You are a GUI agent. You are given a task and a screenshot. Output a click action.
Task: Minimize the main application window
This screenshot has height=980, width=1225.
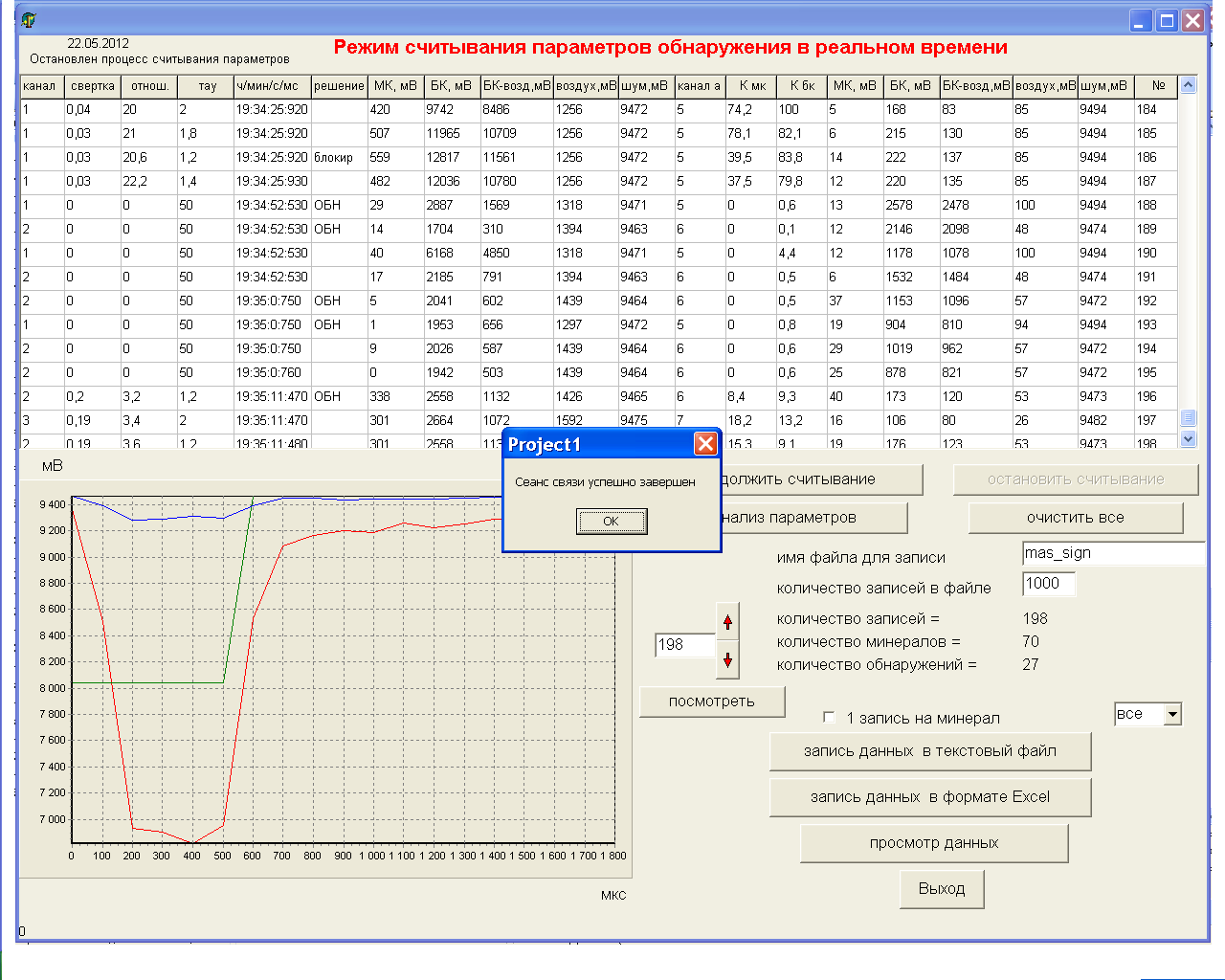1140,21
